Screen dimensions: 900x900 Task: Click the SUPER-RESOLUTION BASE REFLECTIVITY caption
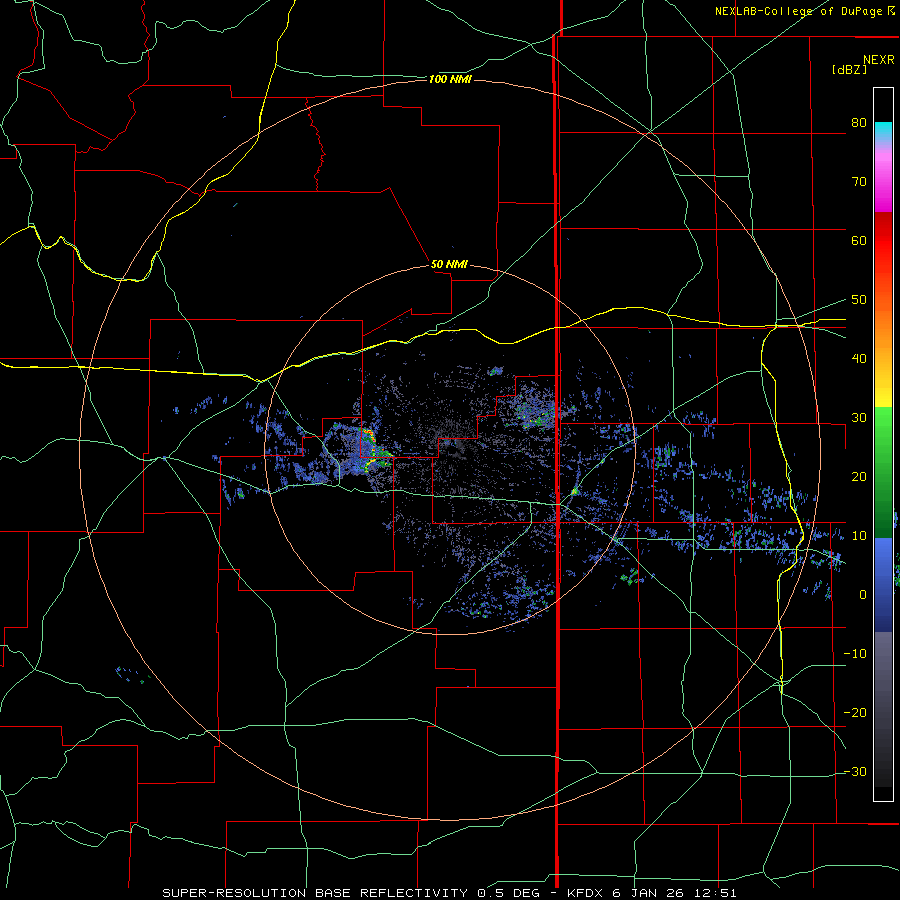[x=315, y=893]
